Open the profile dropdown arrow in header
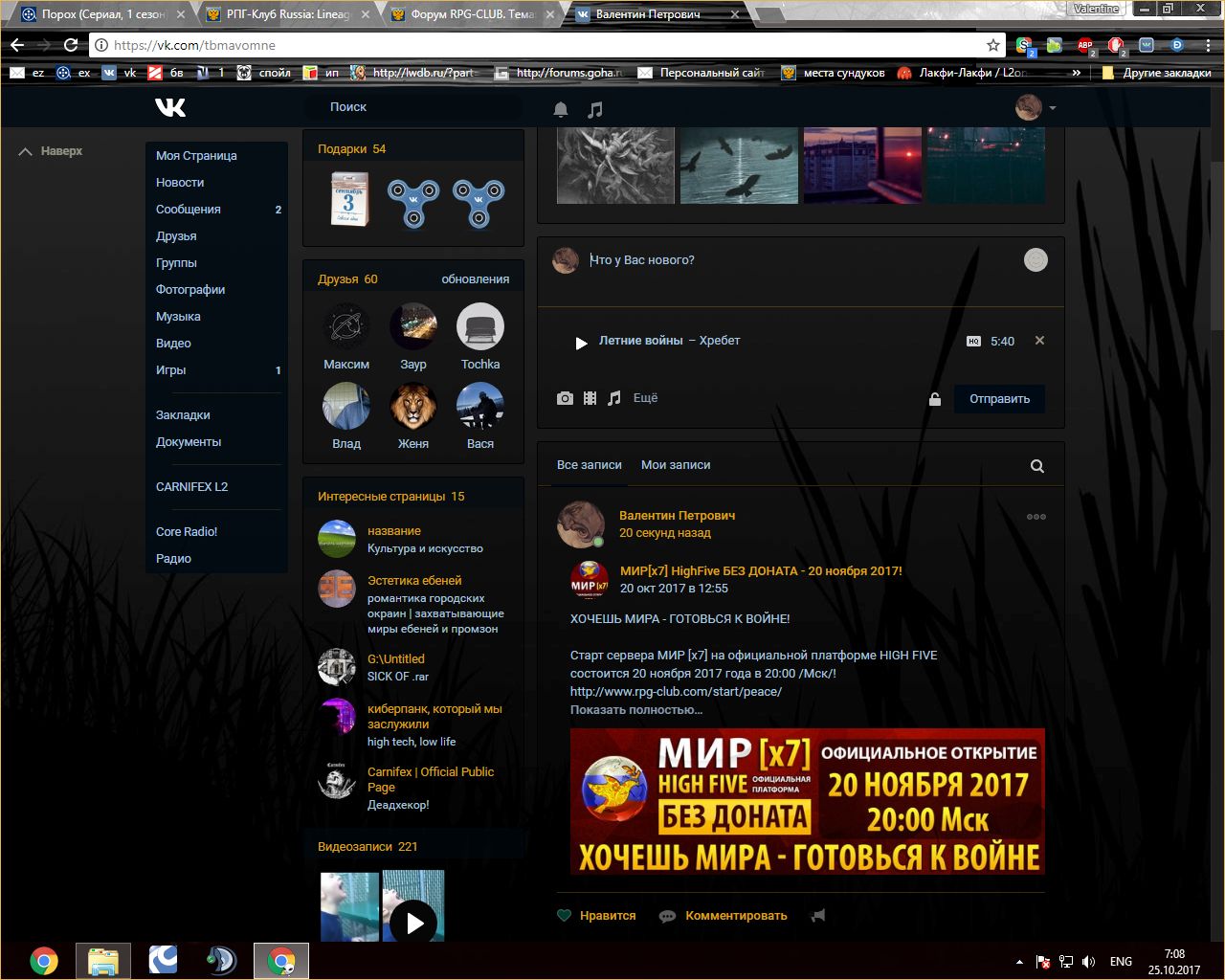Viewport: 1225px width, 980px height. point(1053,108)
